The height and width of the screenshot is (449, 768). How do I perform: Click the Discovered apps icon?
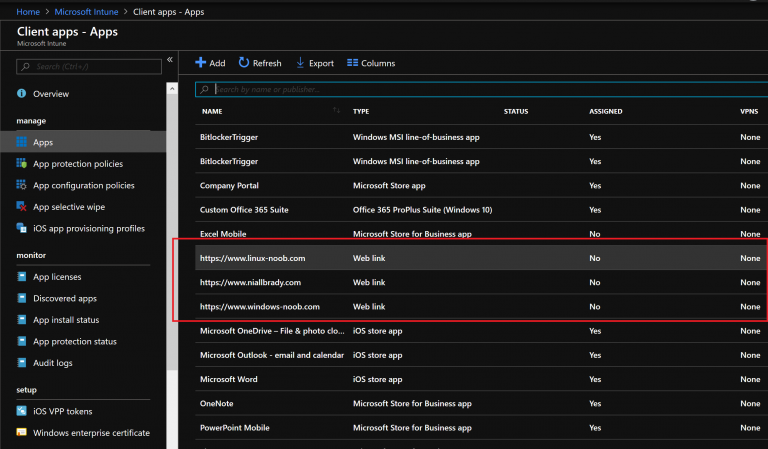(x=21, y=298)
